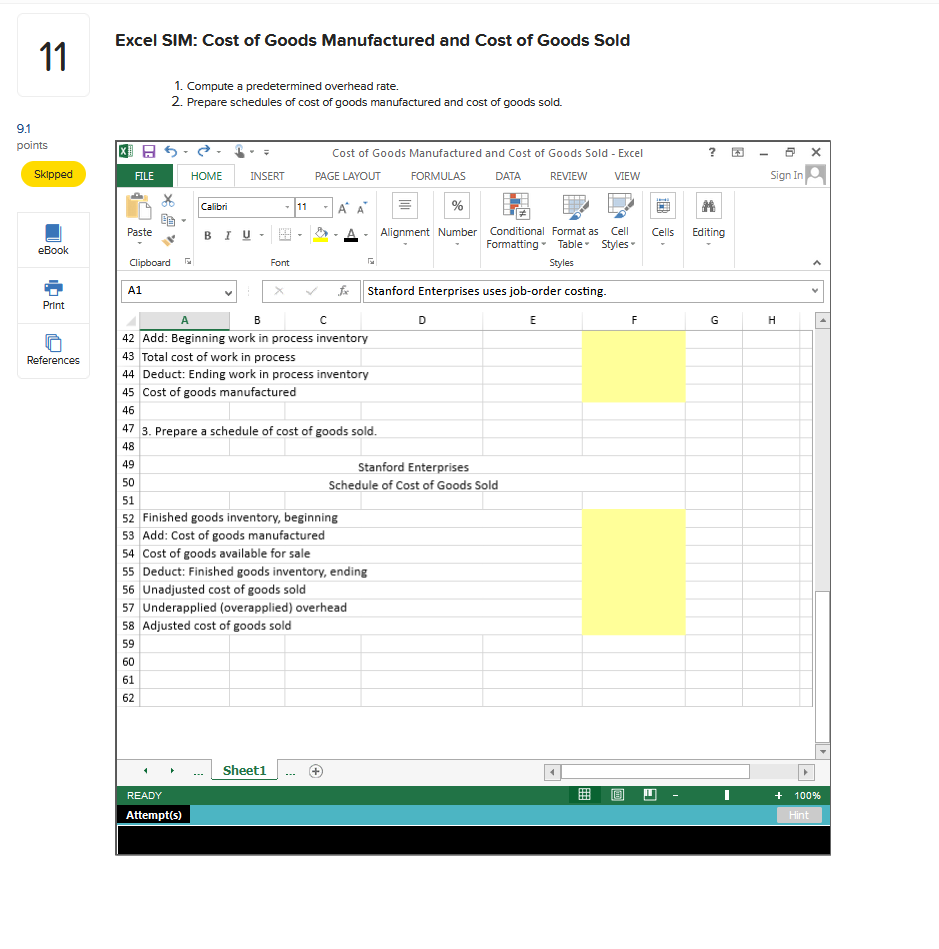Switch to the VIEW tab

click(x=627, y=176)
